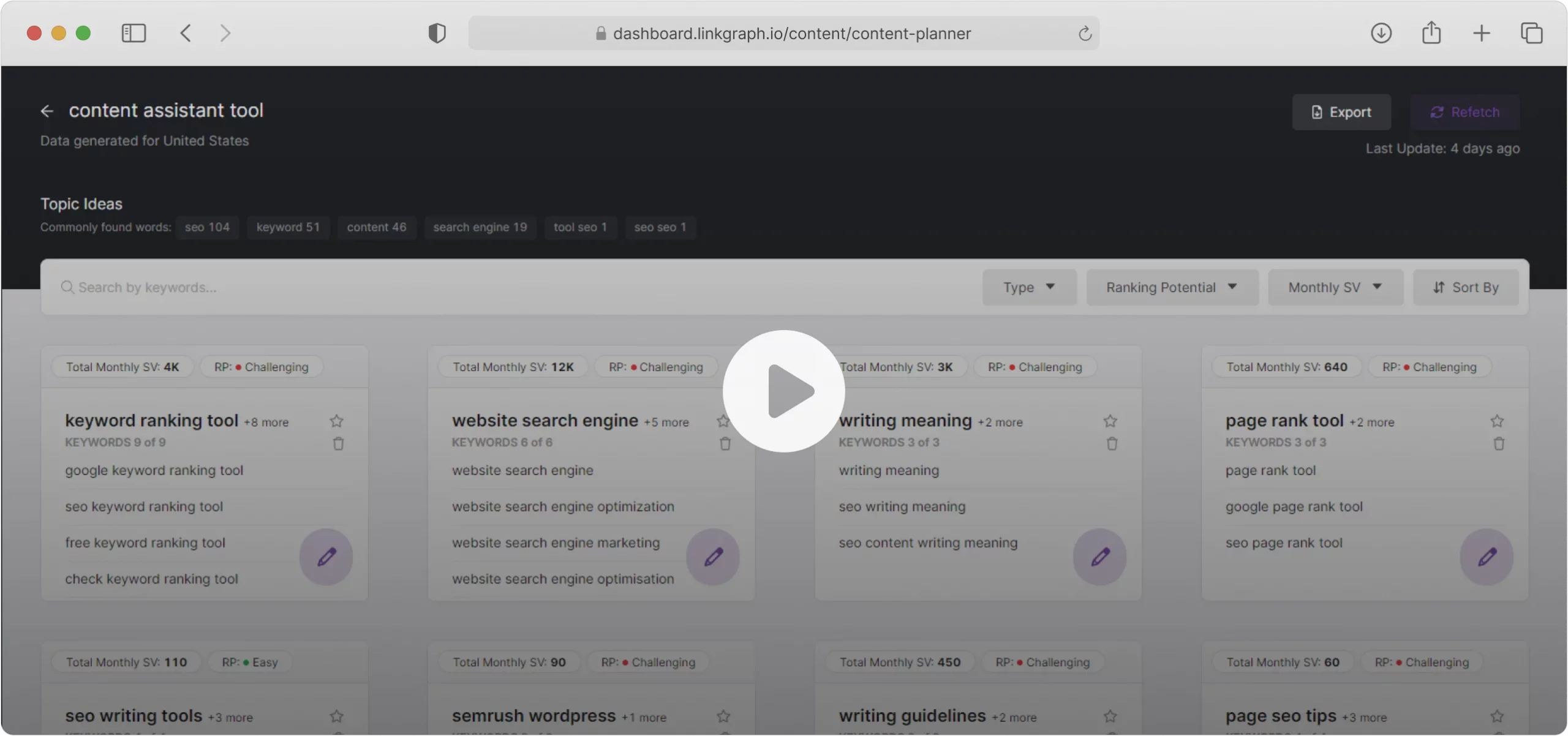Star the writing meaning card

point(1110,421)
